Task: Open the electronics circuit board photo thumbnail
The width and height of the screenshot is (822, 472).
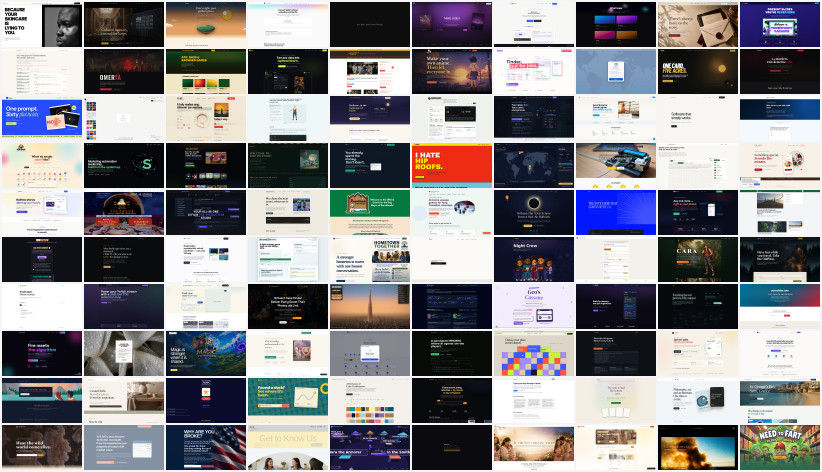Action: click(616, 165)
